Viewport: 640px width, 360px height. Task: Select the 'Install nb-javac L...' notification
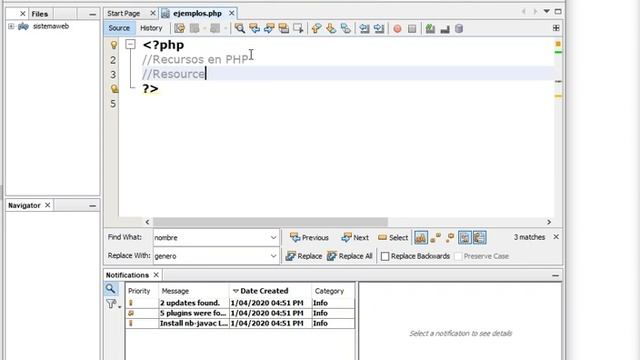pyautogui.click(x=240, y=323)
